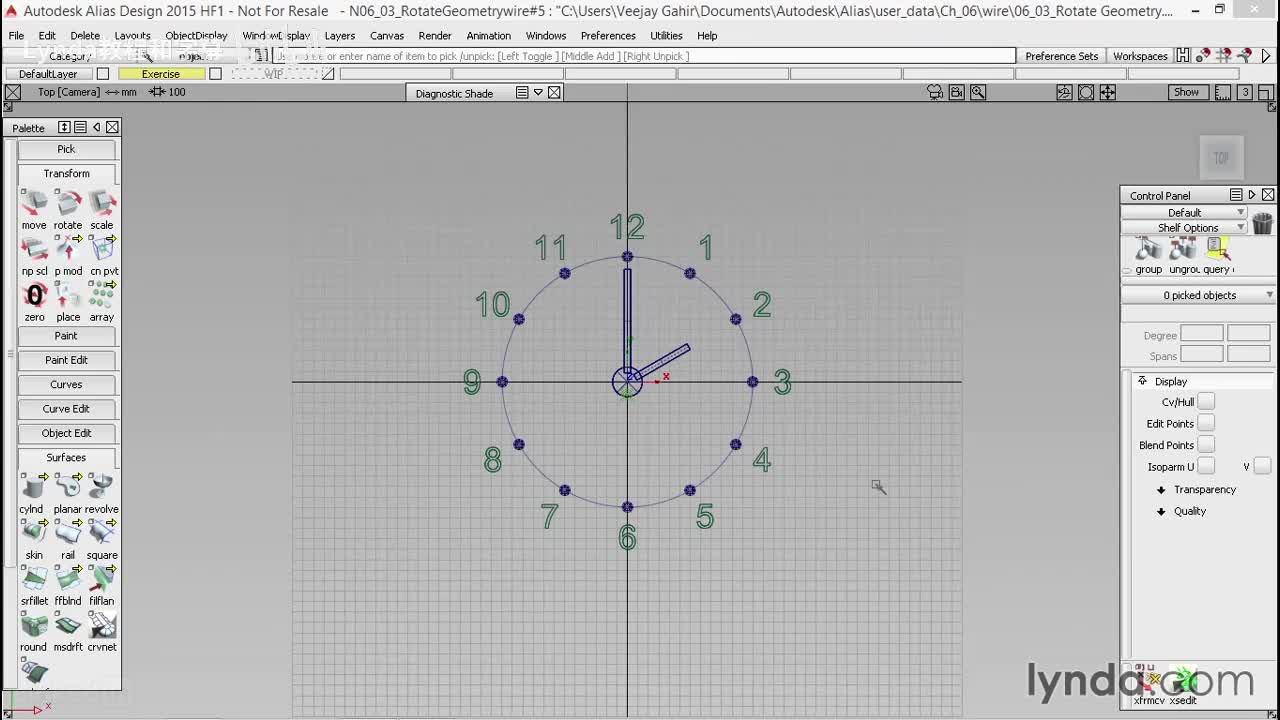
Task: Close the Diagnostic Shade panel
Action: [554, 92]
